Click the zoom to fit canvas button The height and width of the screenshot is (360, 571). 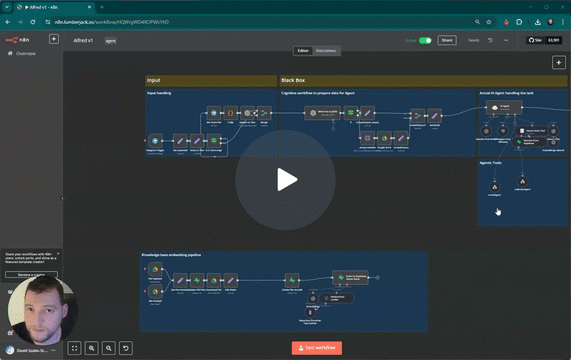tap(74, 348)
